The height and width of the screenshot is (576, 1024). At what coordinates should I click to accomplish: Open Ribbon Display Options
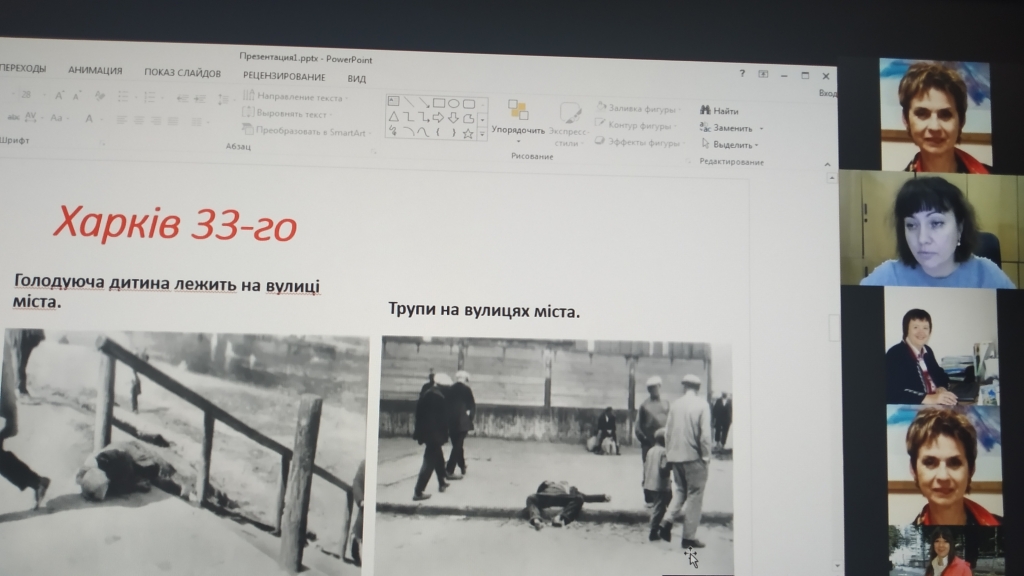(763, 74)
